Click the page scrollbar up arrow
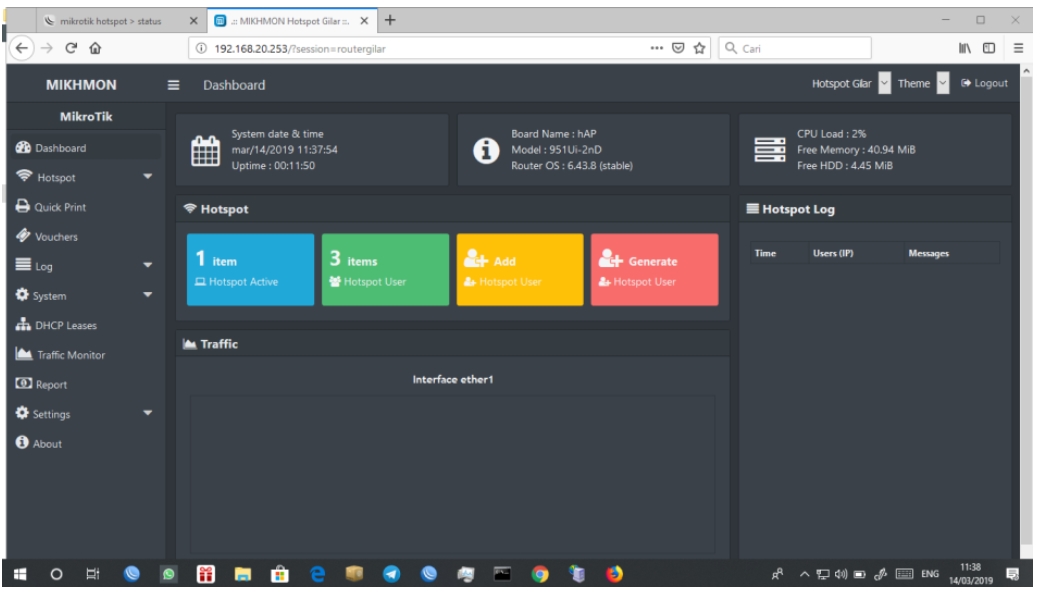The height and width of the screenshot is (596, 1040). click(1026, 70)
